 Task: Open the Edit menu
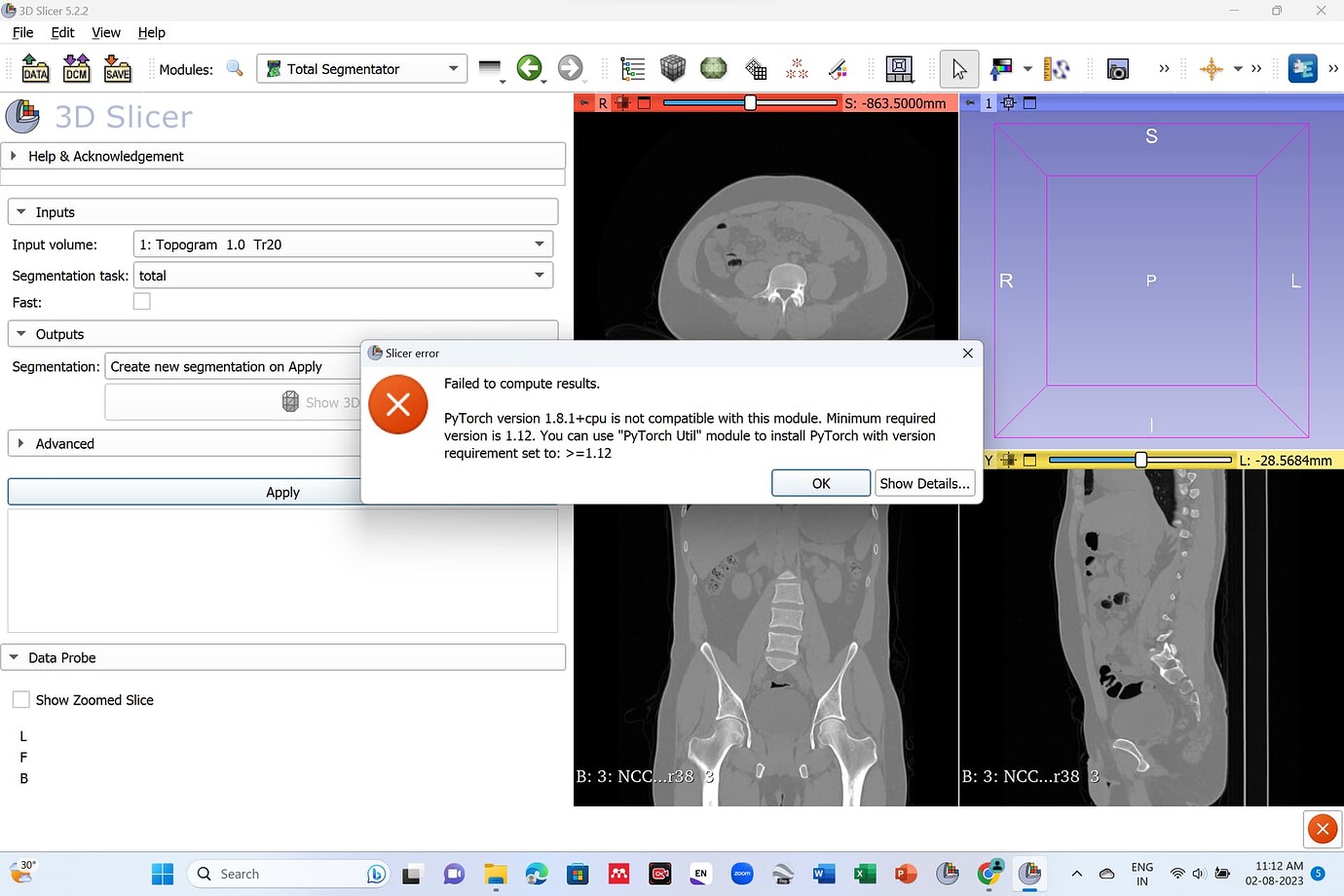pos(62,32)
